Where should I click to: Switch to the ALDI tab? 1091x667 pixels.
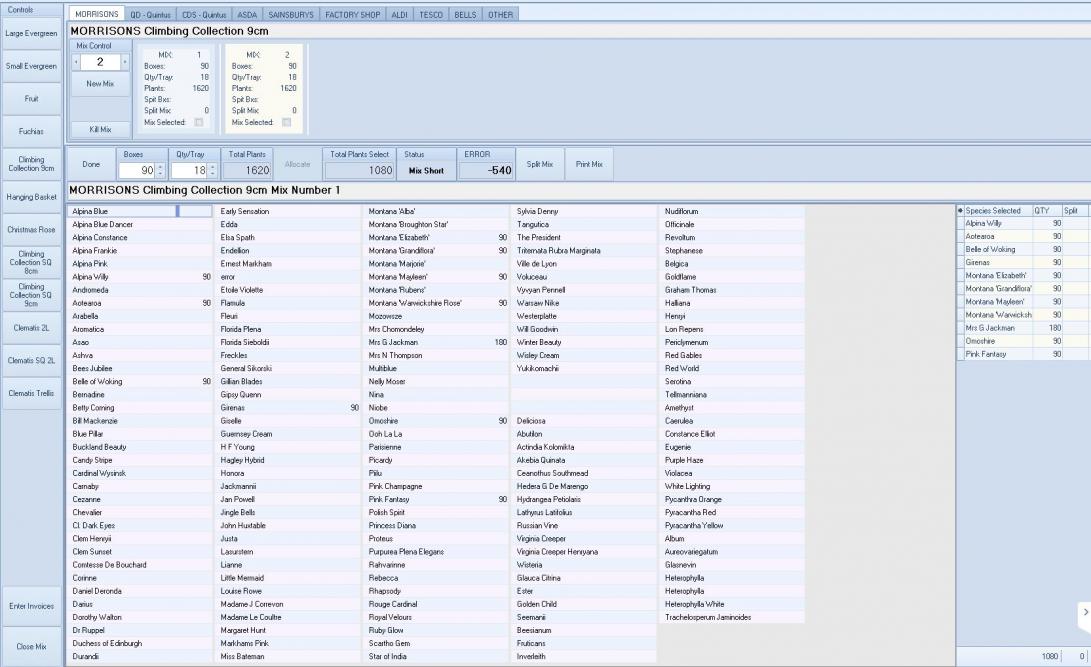(399, 15)
